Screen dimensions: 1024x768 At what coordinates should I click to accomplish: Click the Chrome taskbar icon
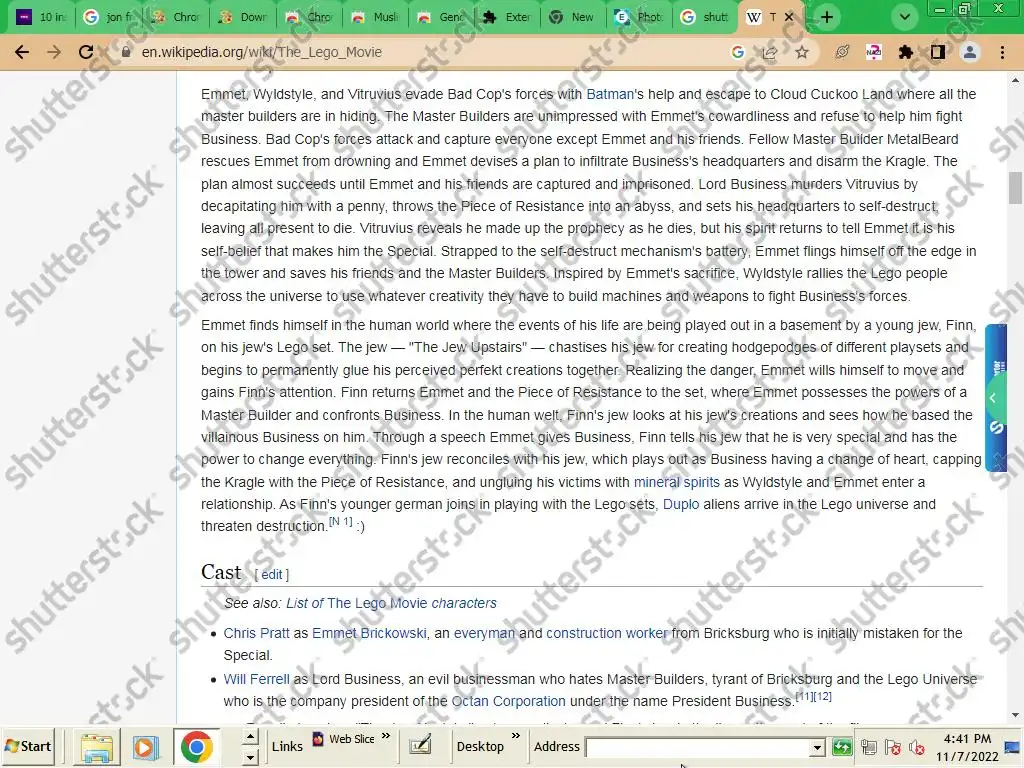197,747
